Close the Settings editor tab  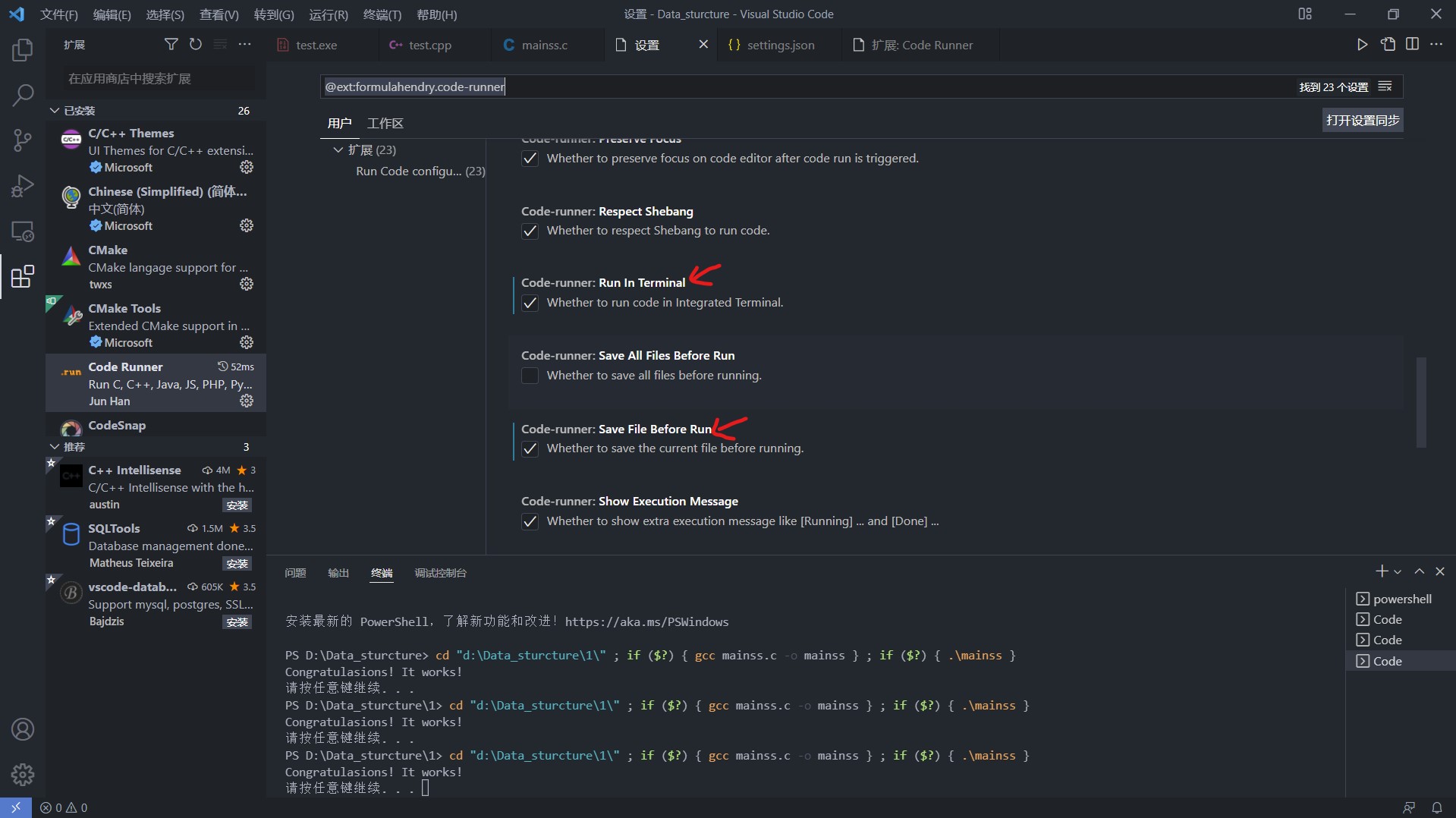[703, 45]
